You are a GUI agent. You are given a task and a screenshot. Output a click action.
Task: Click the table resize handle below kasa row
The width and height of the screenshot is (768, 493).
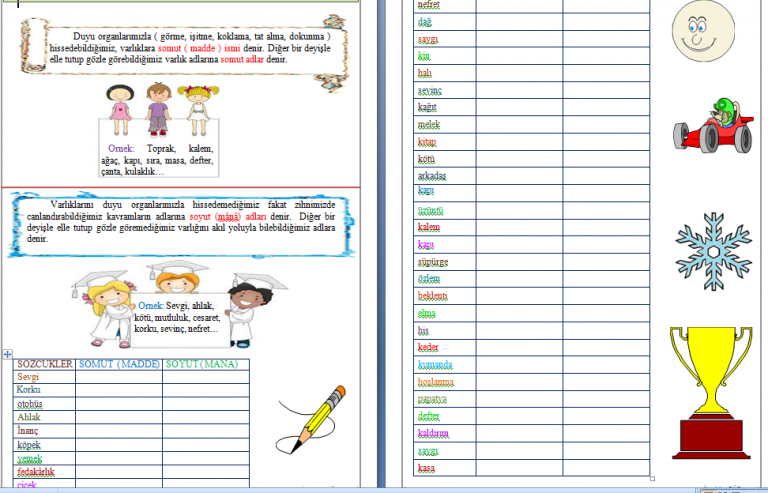click(x=654, y=479)
